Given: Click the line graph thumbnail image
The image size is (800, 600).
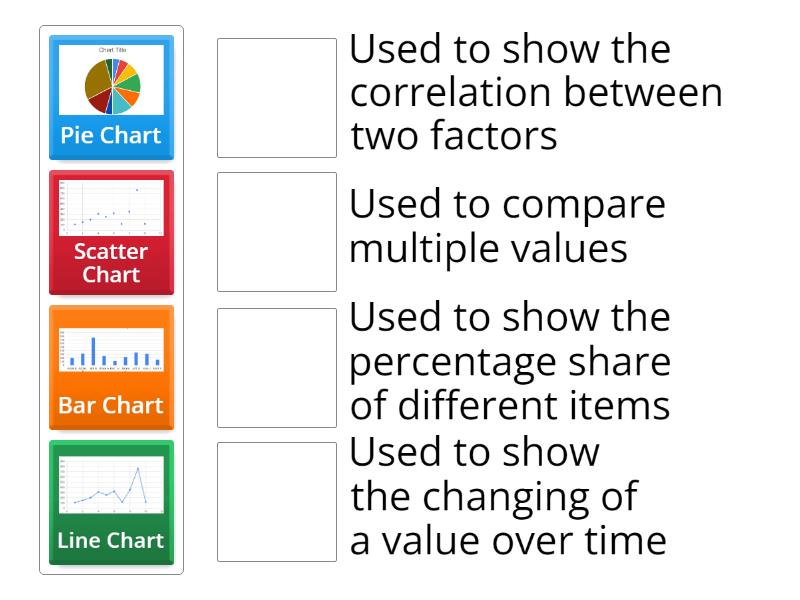Looking at the screenshot, I should [x=111, y=484].
